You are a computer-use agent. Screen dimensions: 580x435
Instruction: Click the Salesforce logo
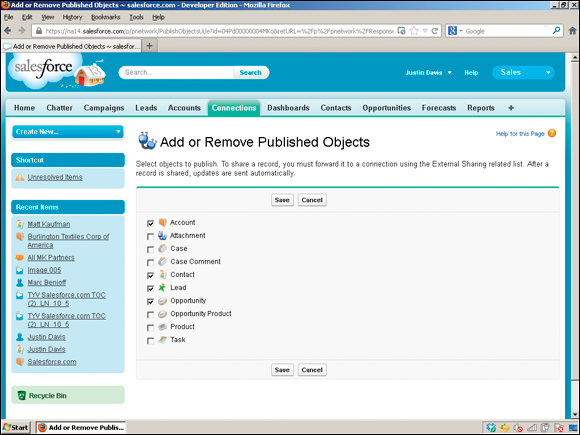pos(44,68)
